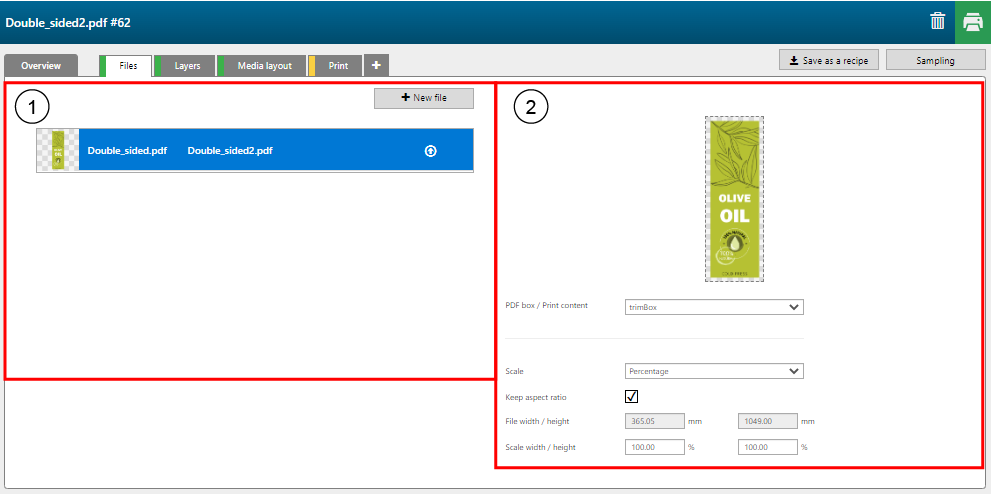The image size is (992, 494).
Task: Click the green printer icon
Action: click(x=972, y=21)
